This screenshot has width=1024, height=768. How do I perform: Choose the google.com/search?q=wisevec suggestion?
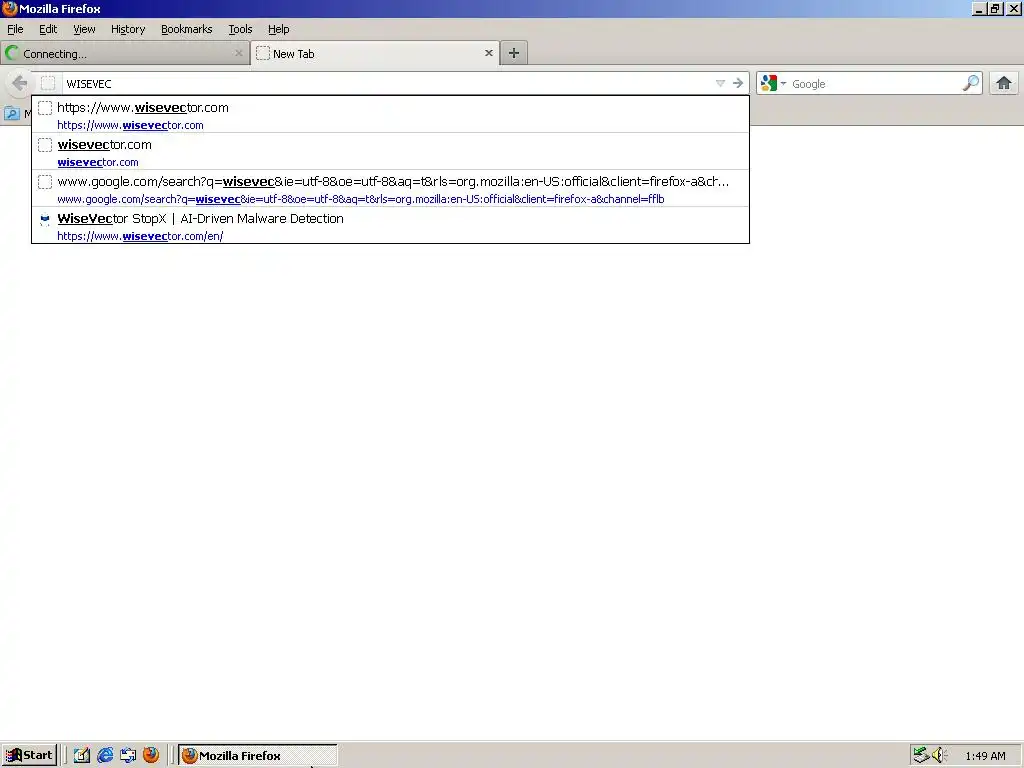tap(391, 189)
